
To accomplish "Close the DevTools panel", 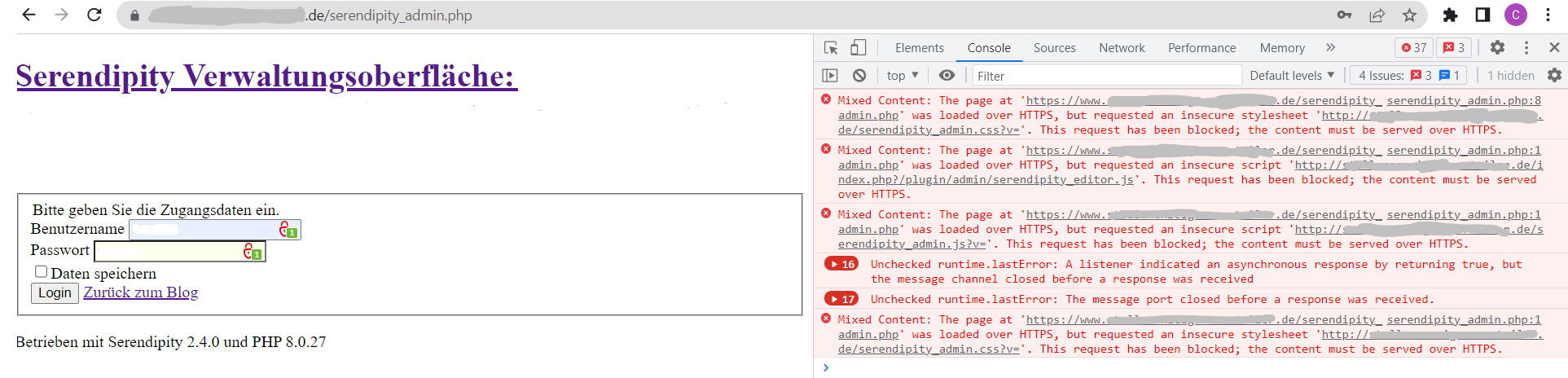I will pyautogui.click(x=1554, y=48).
